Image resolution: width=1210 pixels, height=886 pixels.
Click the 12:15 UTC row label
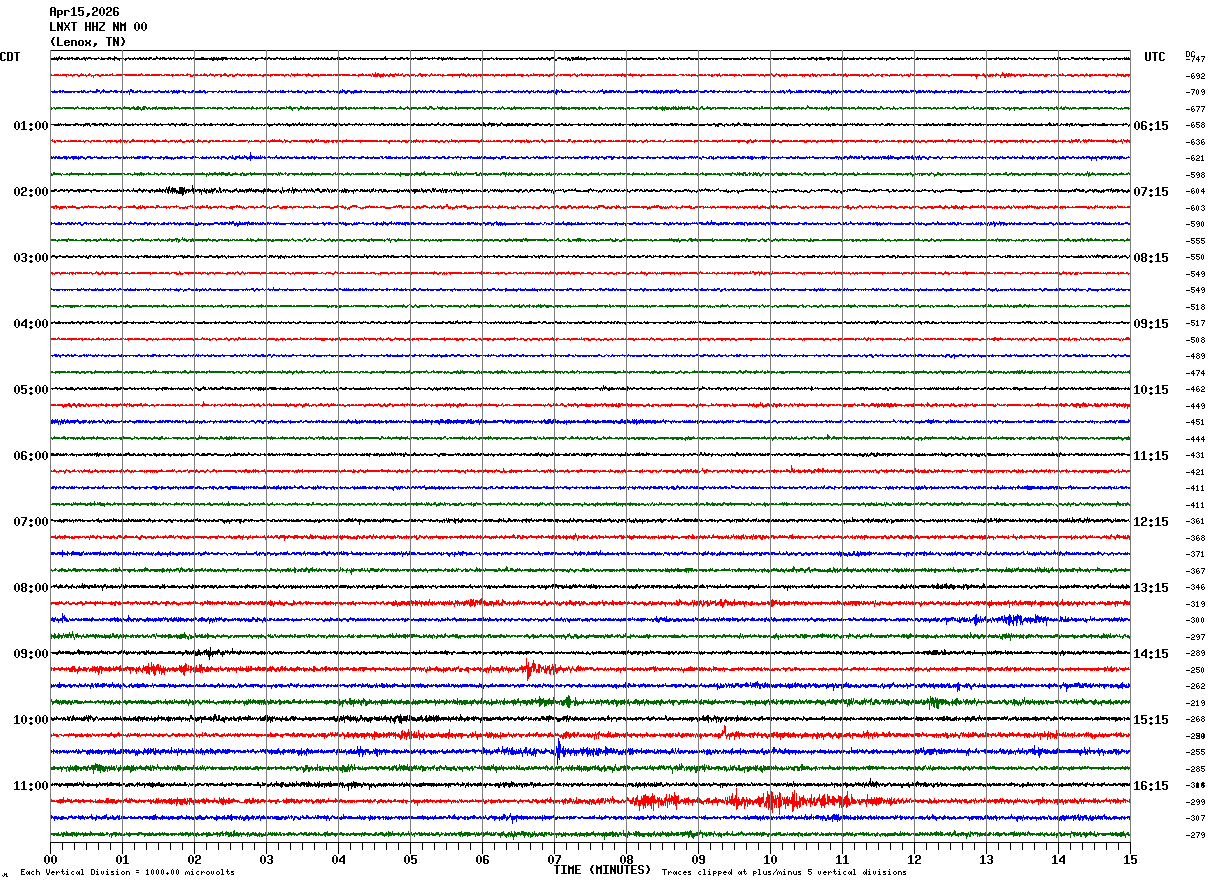pos(1151,522)
